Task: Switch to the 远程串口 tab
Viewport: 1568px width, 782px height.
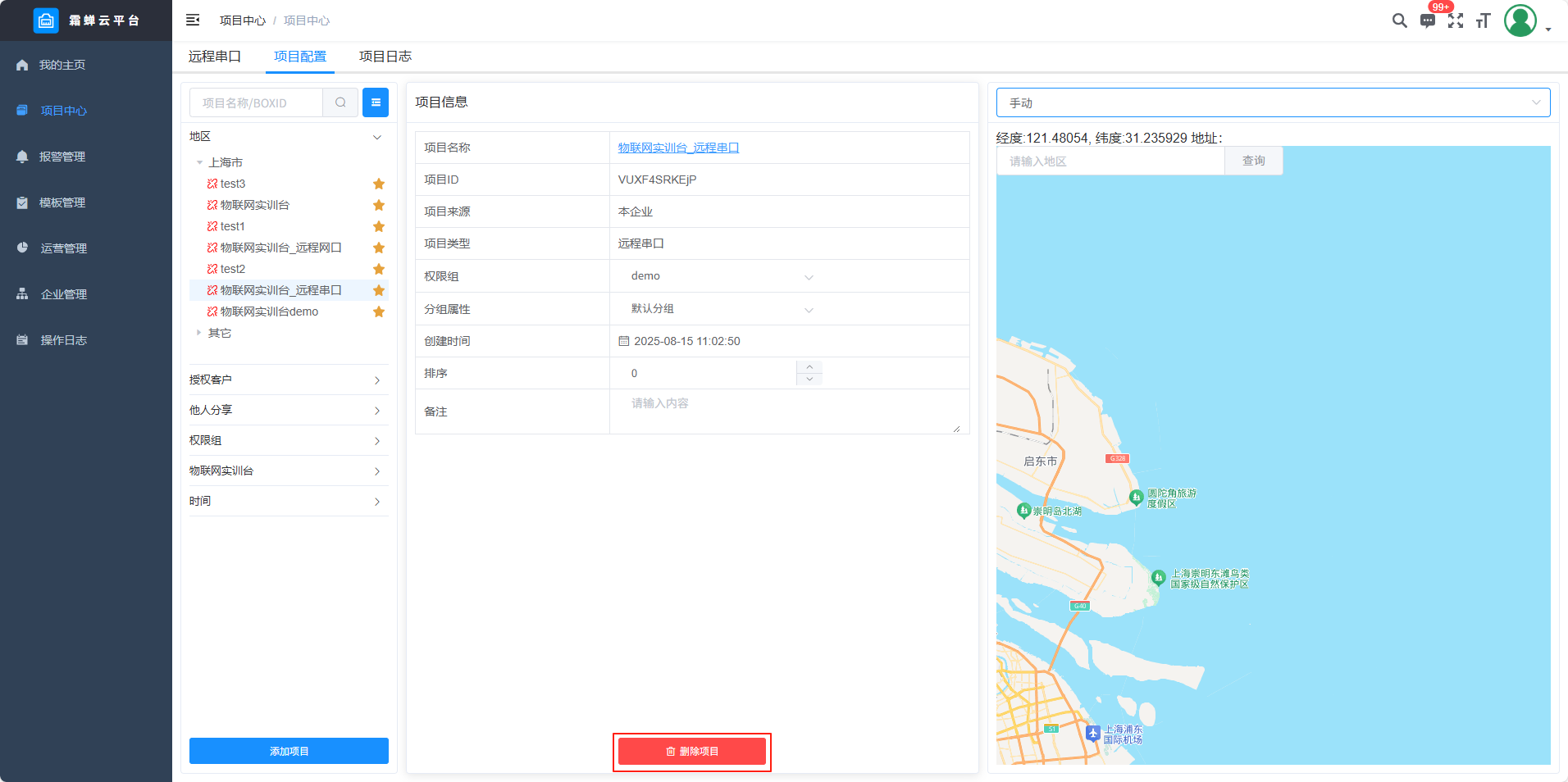Action: coord(215,57)
